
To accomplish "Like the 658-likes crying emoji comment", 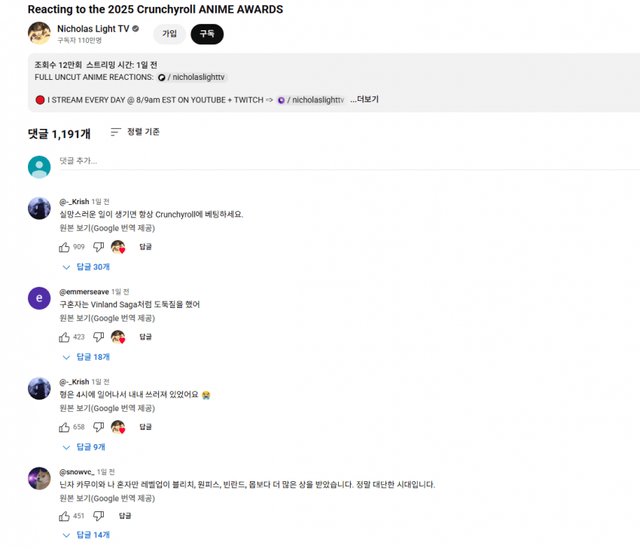I will pyautogui.click(x=64, y=427).
